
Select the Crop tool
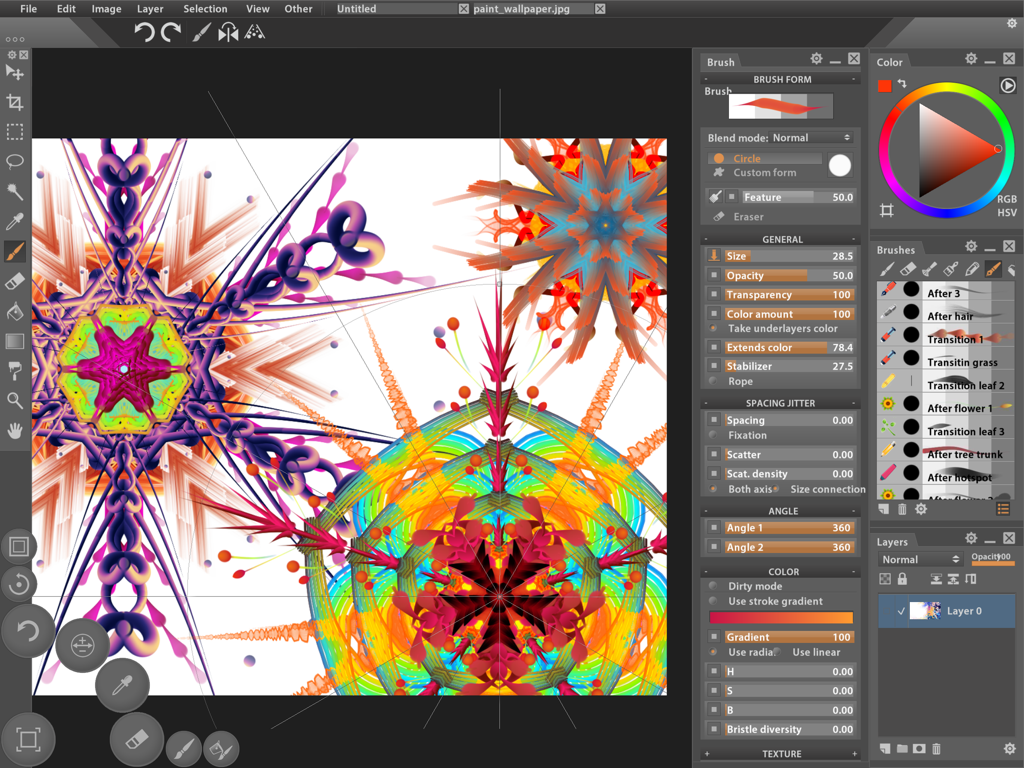click(15, 102)
